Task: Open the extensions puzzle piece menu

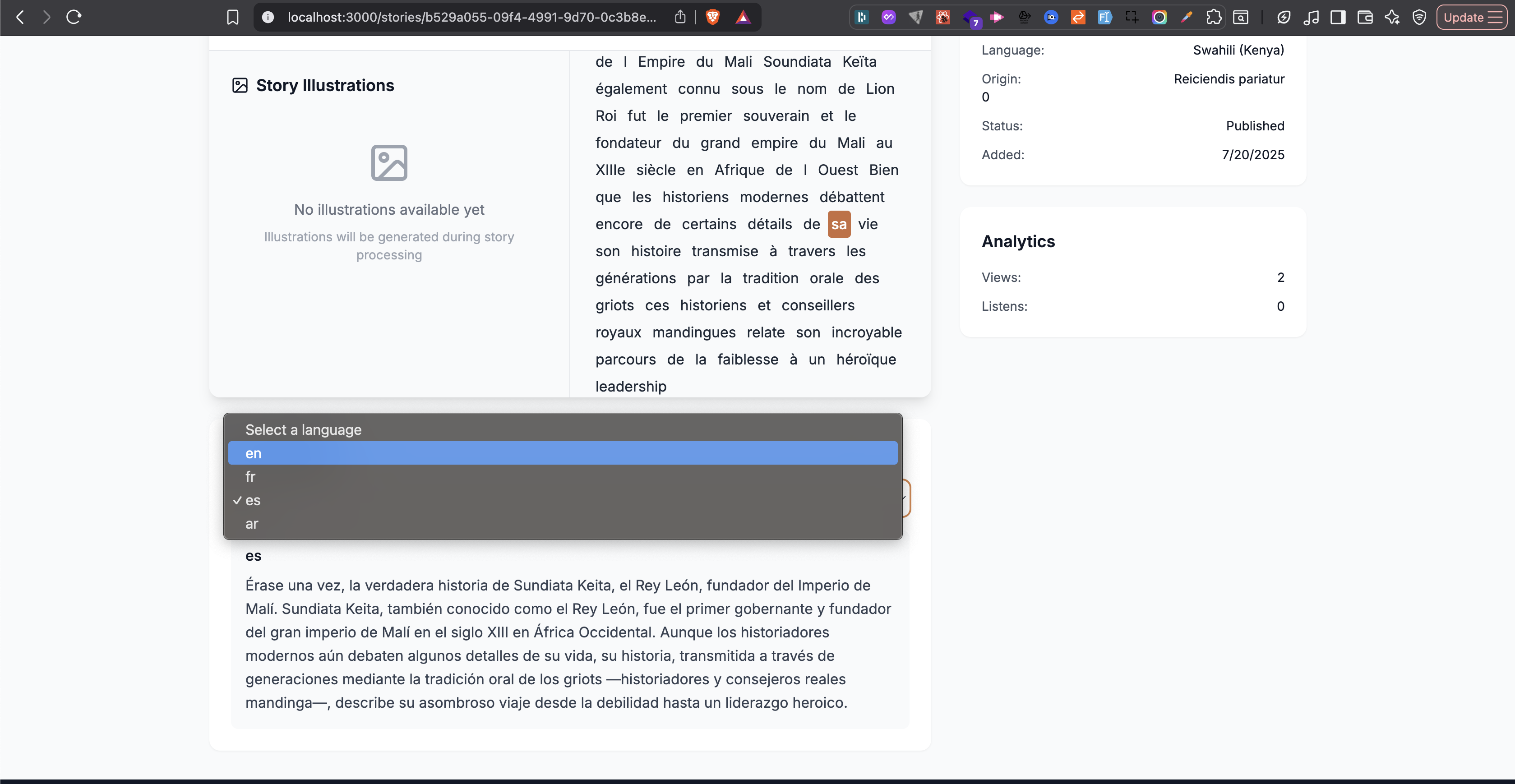Action: 1213,17
